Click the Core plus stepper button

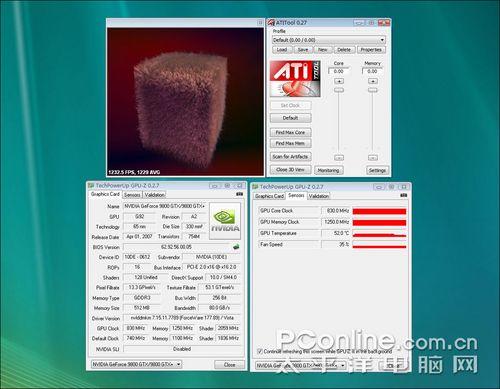[x=339, y=81]
